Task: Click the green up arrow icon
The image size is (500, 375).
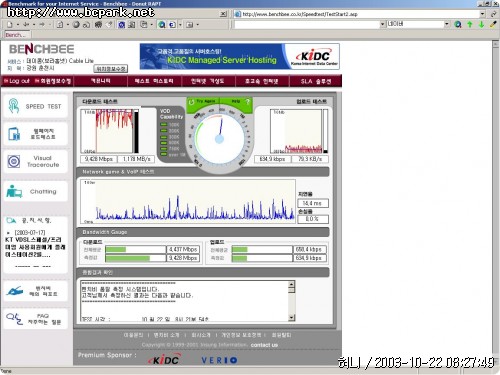Action: (470, 24)
